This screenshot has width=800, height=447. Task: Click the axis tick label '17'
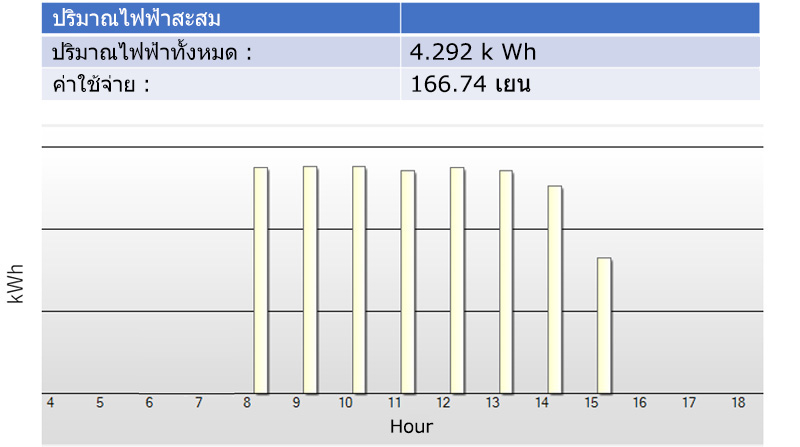[689, 403]
